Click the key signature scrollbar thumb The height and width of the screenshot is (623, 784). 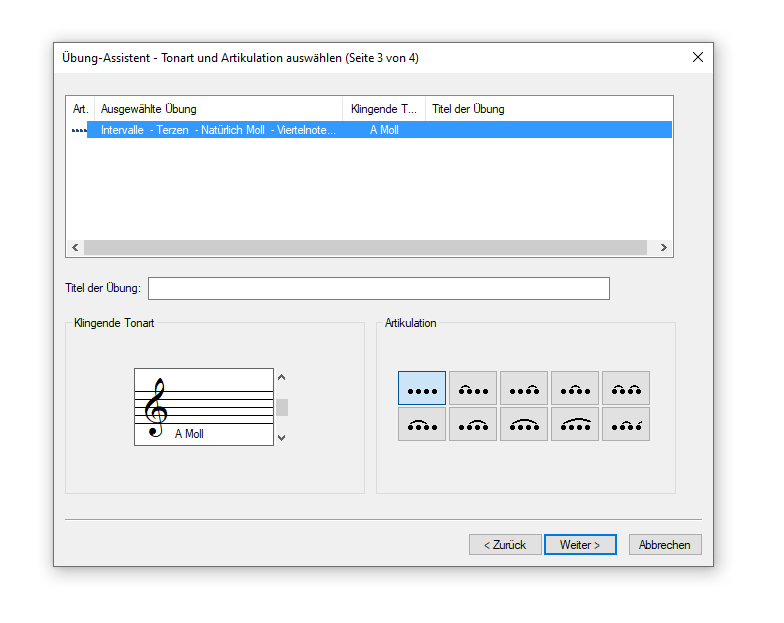[282, 408]
